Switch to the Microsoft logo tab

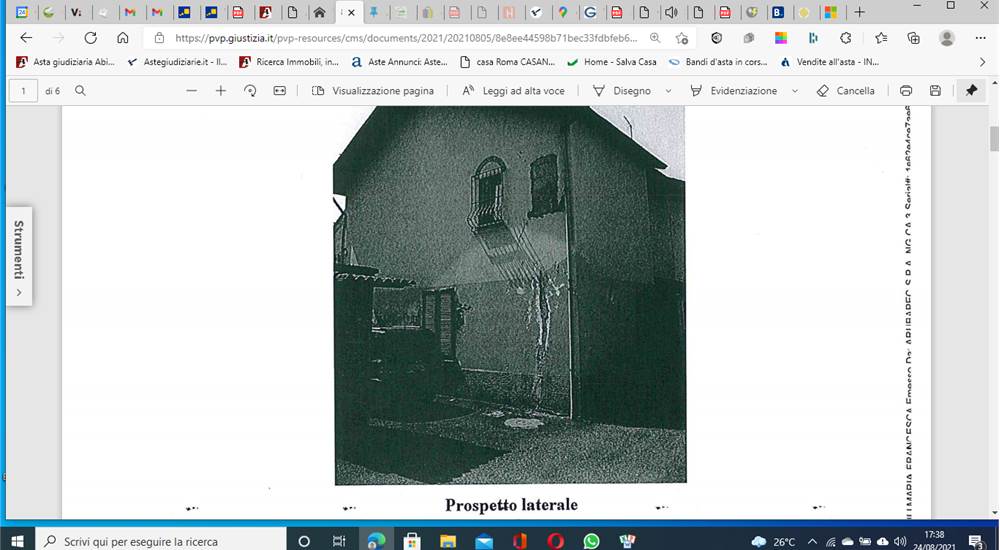(x=830, y=12)
